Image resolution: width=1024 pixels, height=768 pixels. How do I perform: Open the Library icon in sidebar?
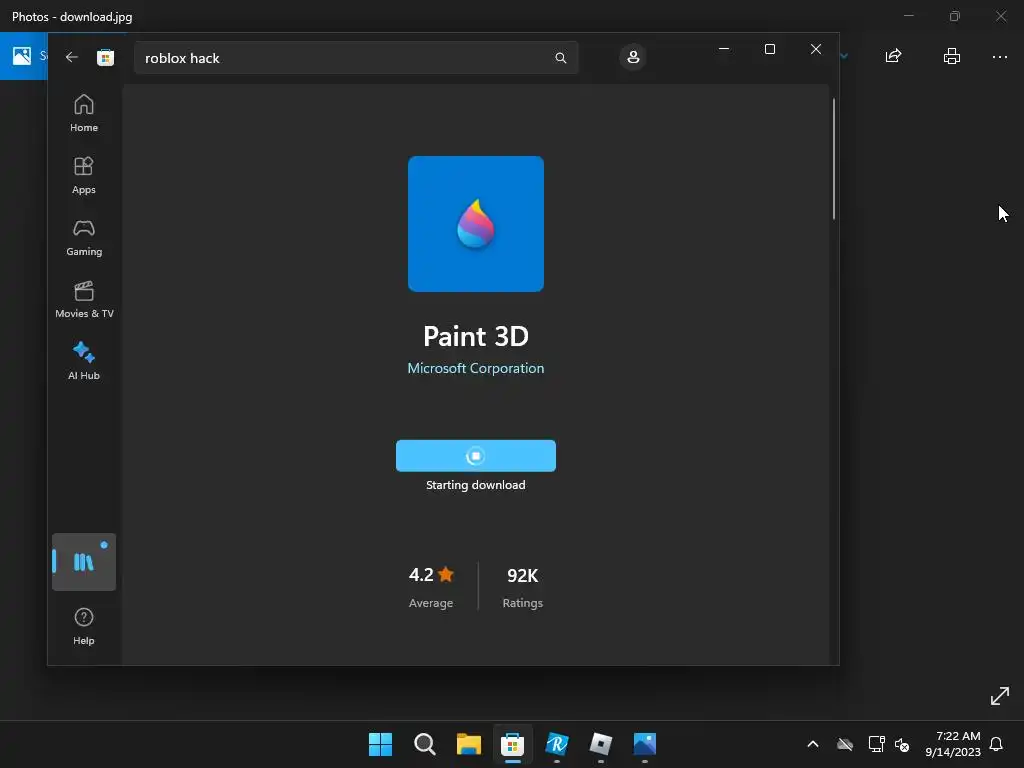tap(84, 562)
